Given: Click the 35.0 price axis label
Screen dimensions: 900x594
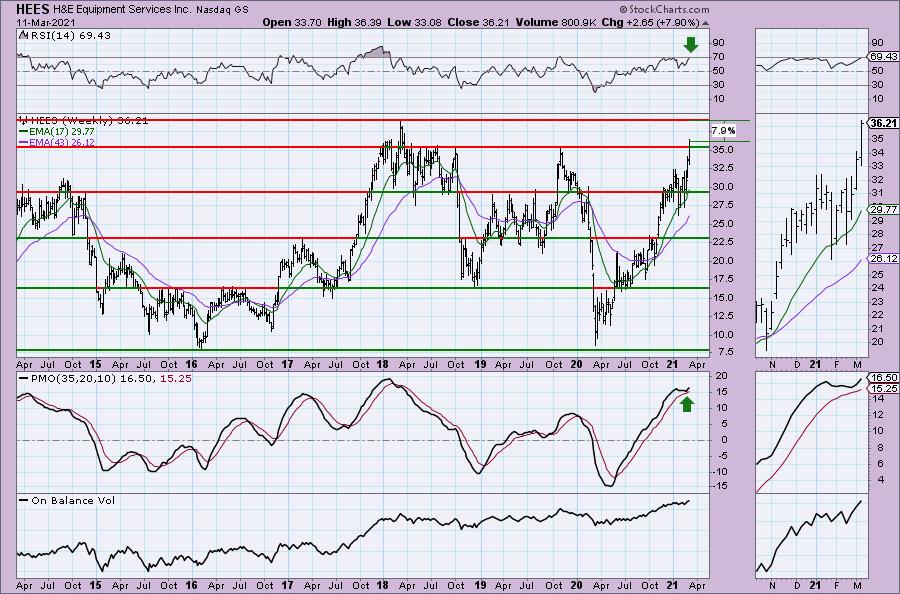Looking at the screenshot, I should coord(722,150).
